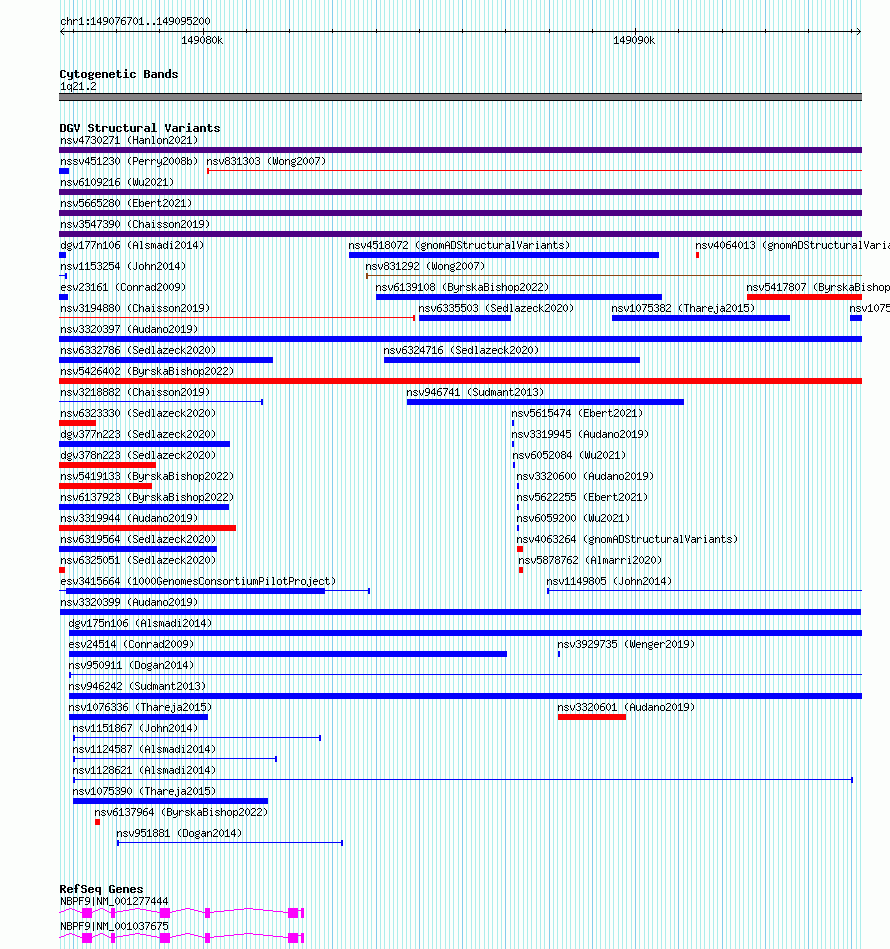
Task: Select nsv5878762 (Almarri2020) label
Action: (x=590, y=560)
